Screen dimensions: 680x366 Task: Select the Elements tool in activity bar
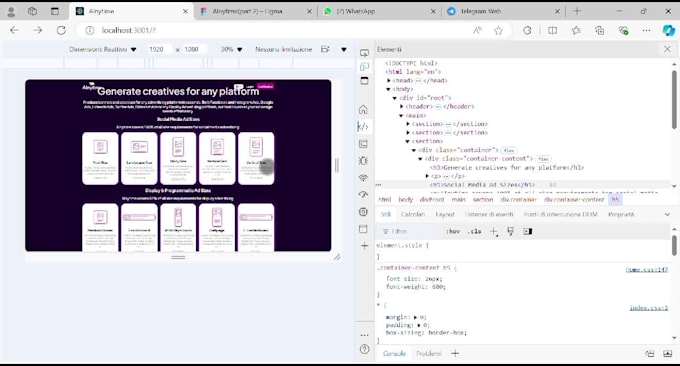[x=363, y=127]
